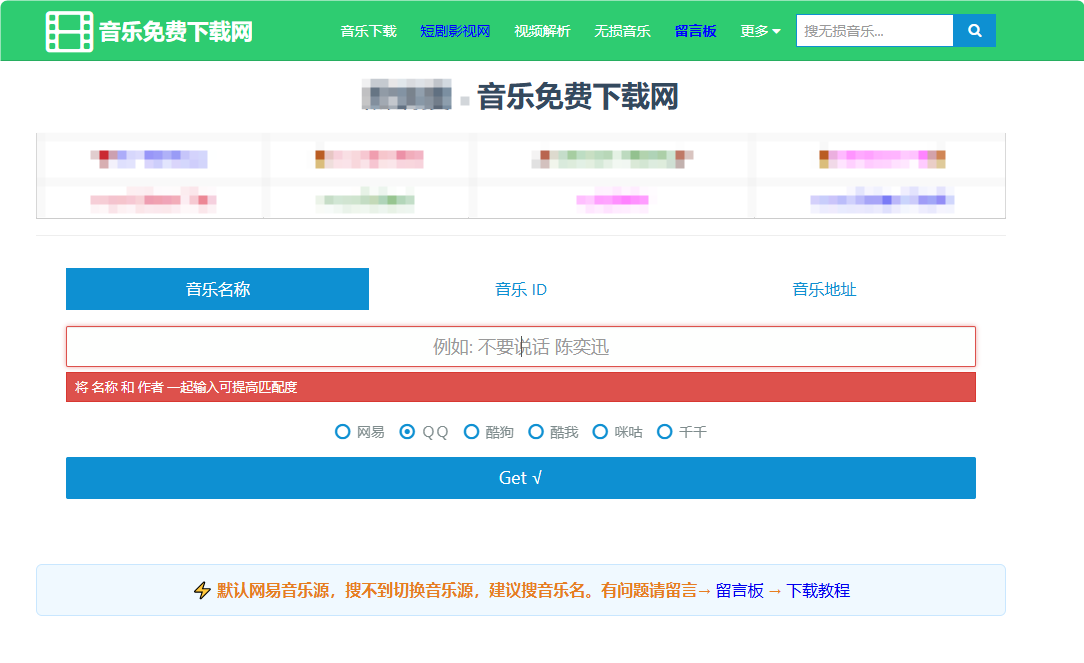This screenshot has width=1084, height=663.
Task: Open the 留言板 link in bottom notice
Action: click(x=739, y=590)
